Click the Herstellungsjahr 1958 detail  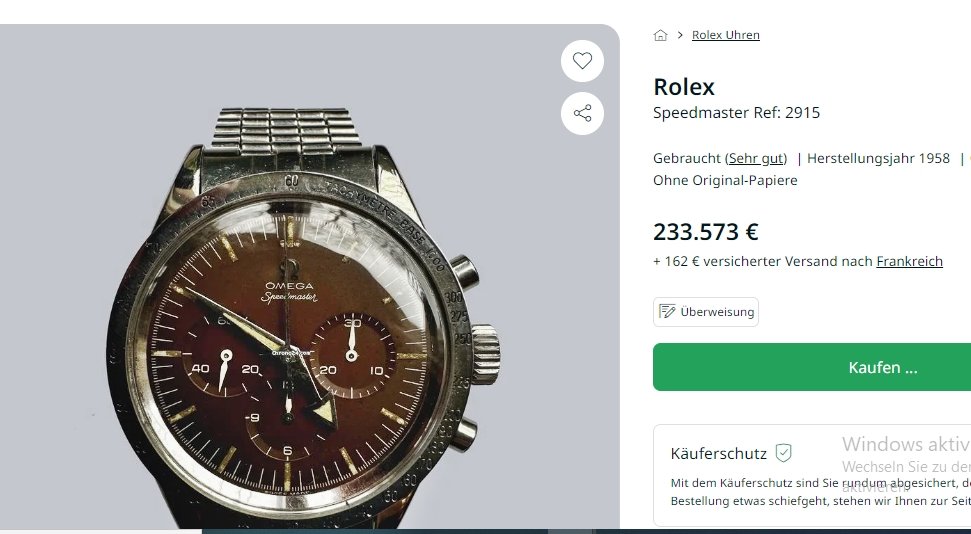(x=878, y=158)
